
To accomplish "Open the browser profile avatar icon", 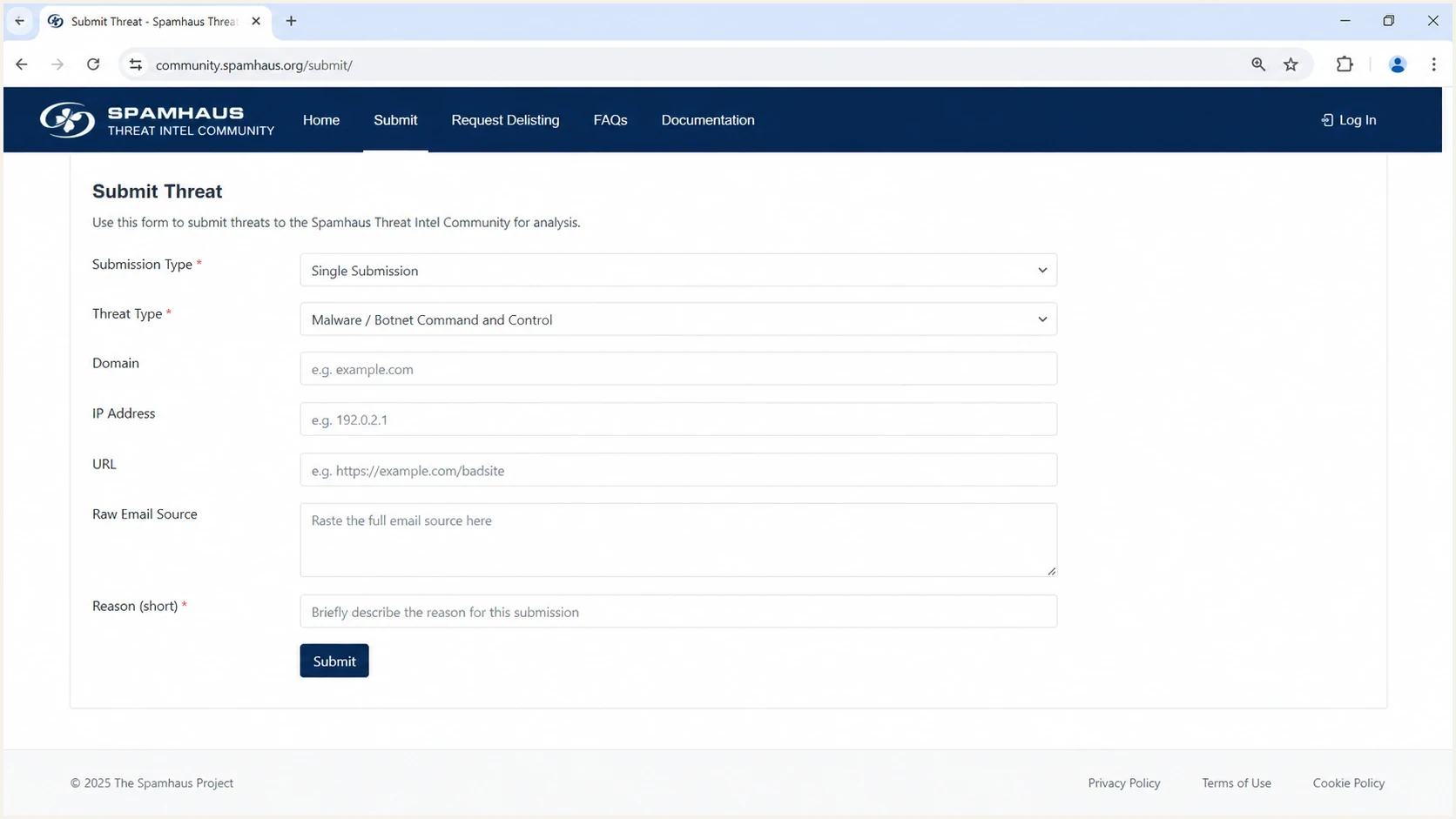I will coord(1398,64).
